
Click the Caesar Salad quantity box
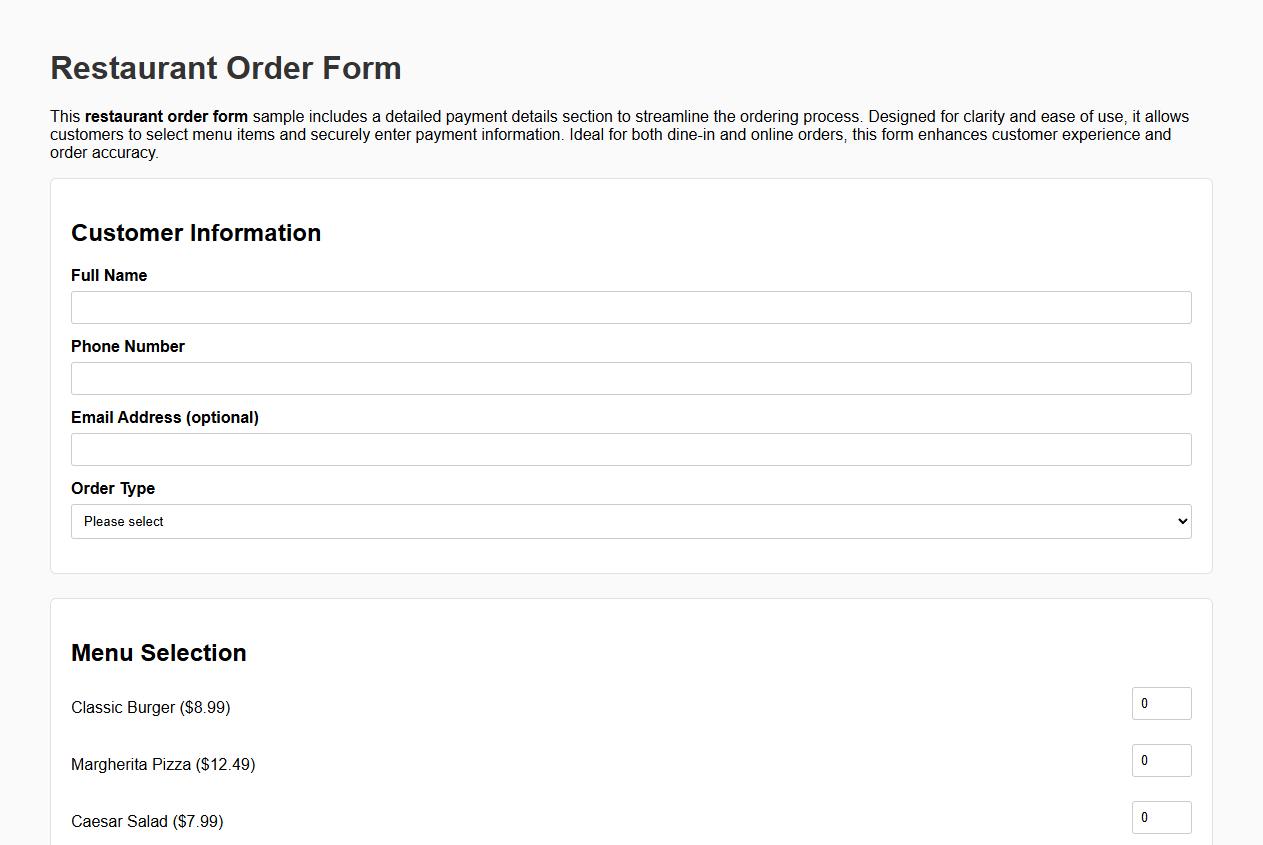[1161, 817]
